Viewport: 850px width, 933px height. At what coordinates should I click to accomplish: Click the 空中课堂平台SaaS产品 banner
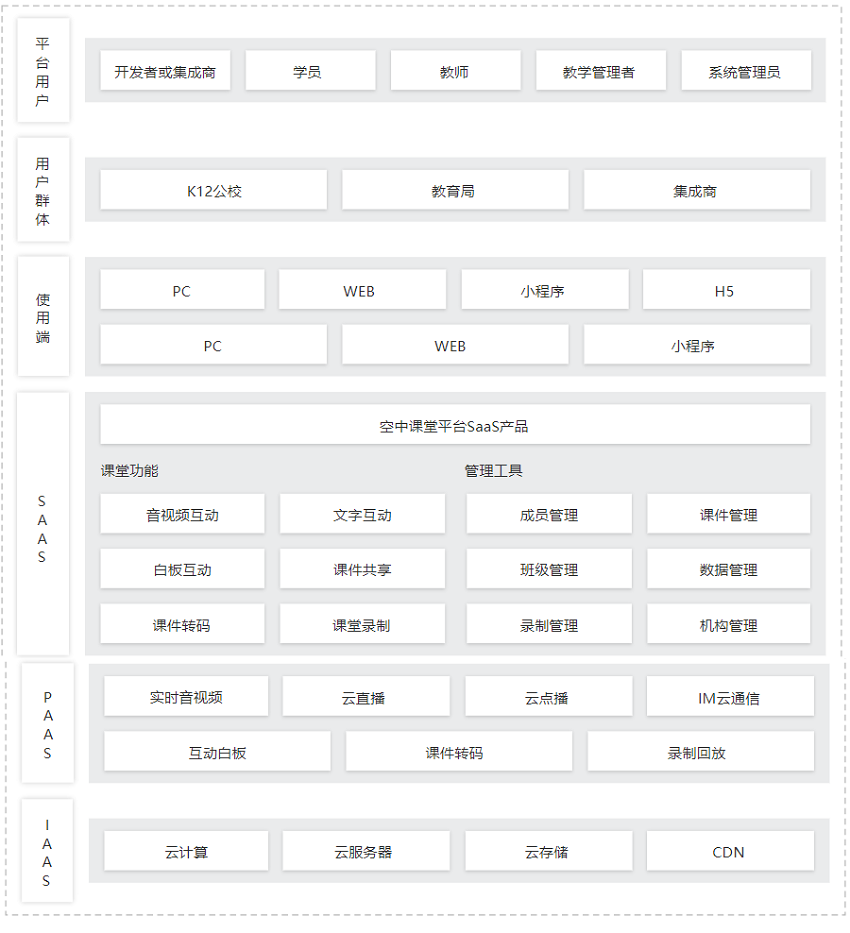pos(455,425)
